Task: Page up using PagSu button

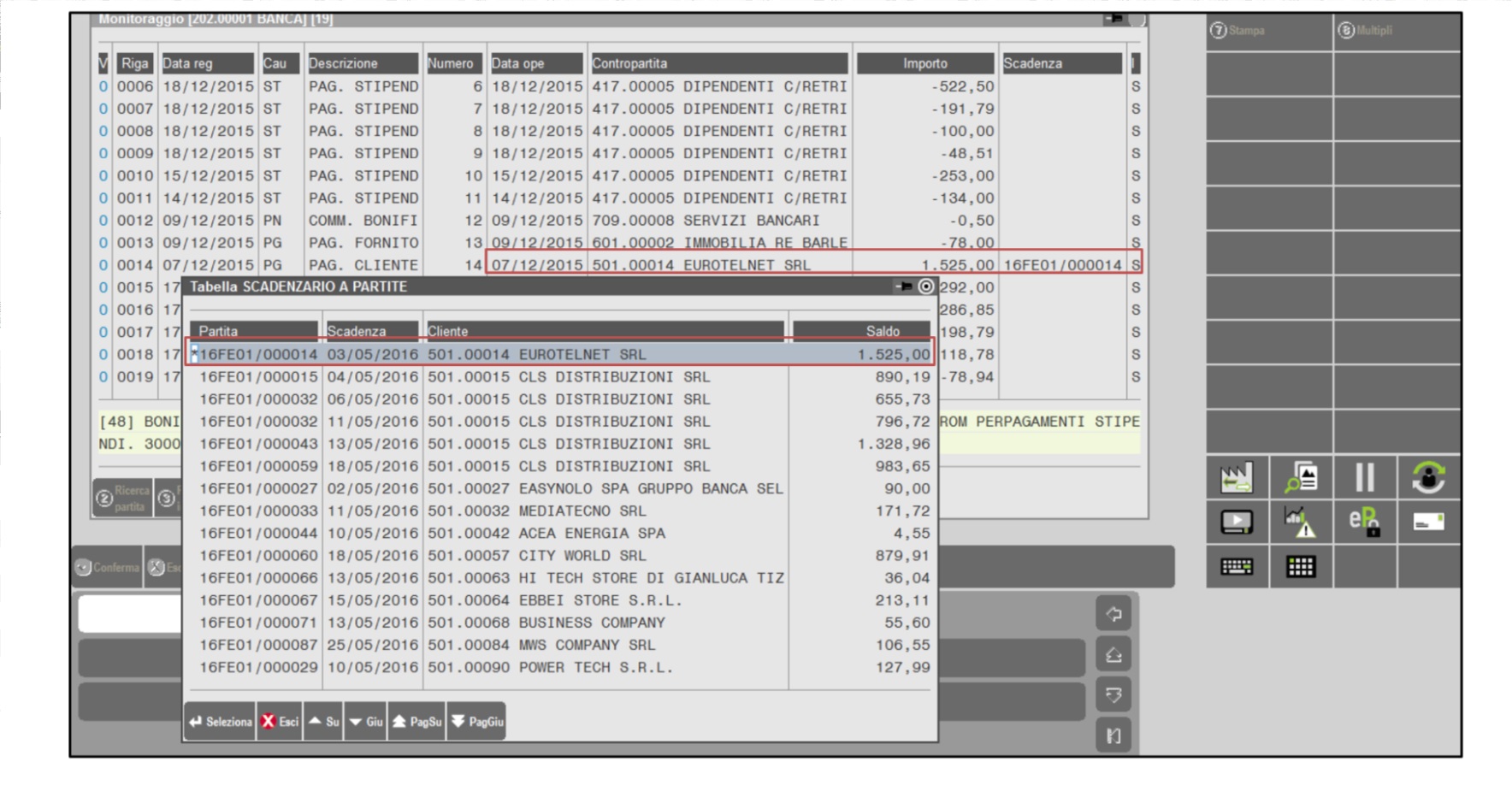Action: [417, 722]
